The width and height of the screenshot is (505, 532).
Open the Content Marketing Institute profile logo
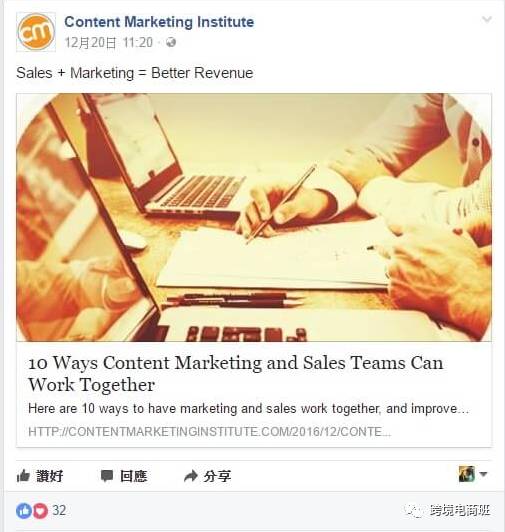point(36,32)
